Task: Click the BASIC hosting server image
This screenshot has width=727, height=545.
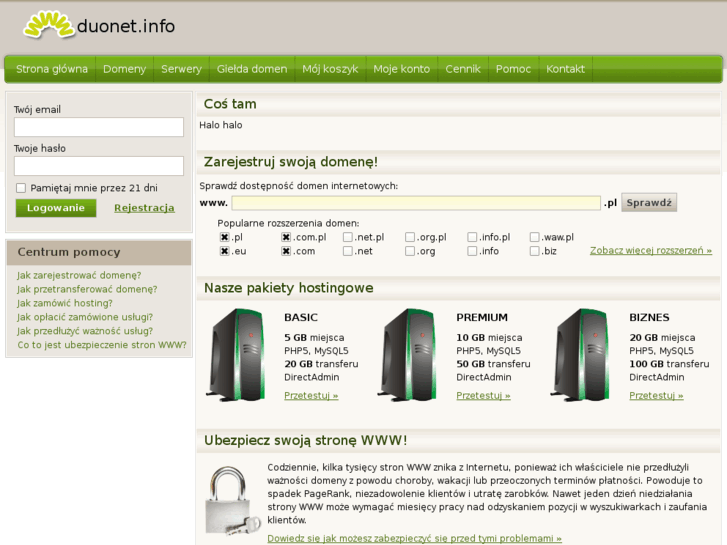Action: pyautogui.click(x=236, y=355)
